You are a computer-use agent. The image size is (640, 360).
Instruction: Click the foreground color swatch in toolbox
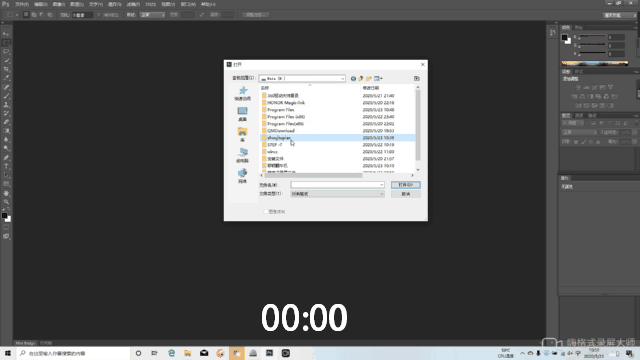tap(4, 215)
